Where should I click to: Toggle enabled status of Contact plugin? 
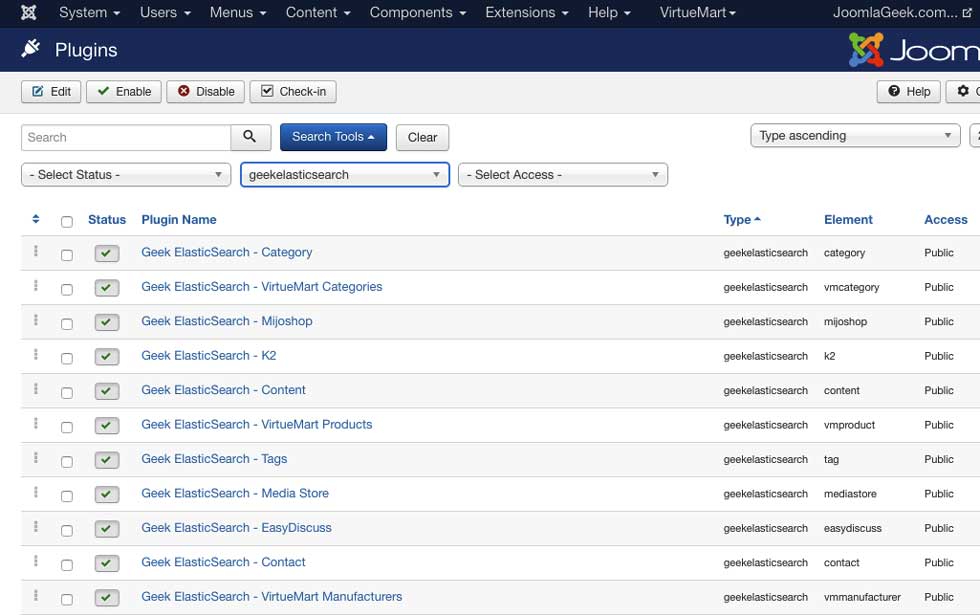(107, 563)
